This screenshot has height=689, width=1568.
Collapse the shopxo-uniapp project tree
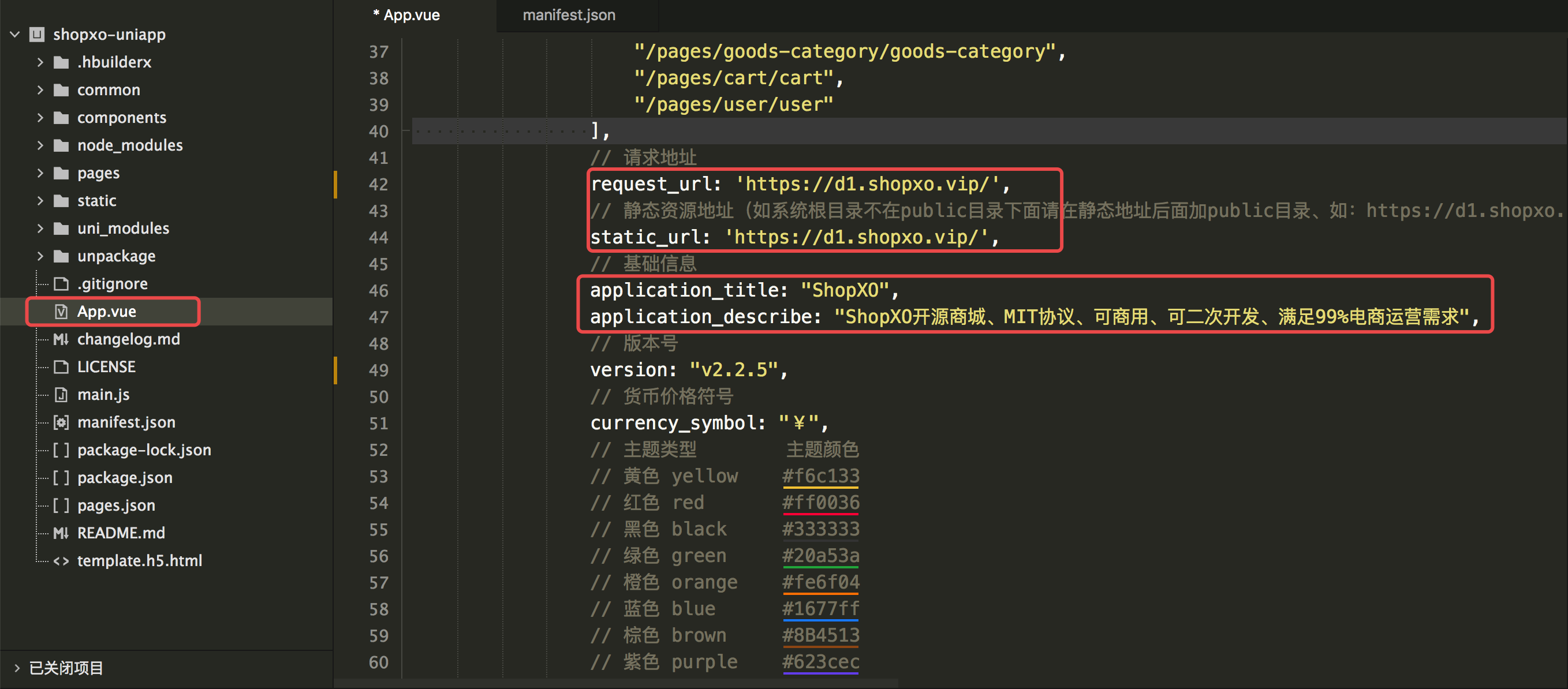click(15, 34)
